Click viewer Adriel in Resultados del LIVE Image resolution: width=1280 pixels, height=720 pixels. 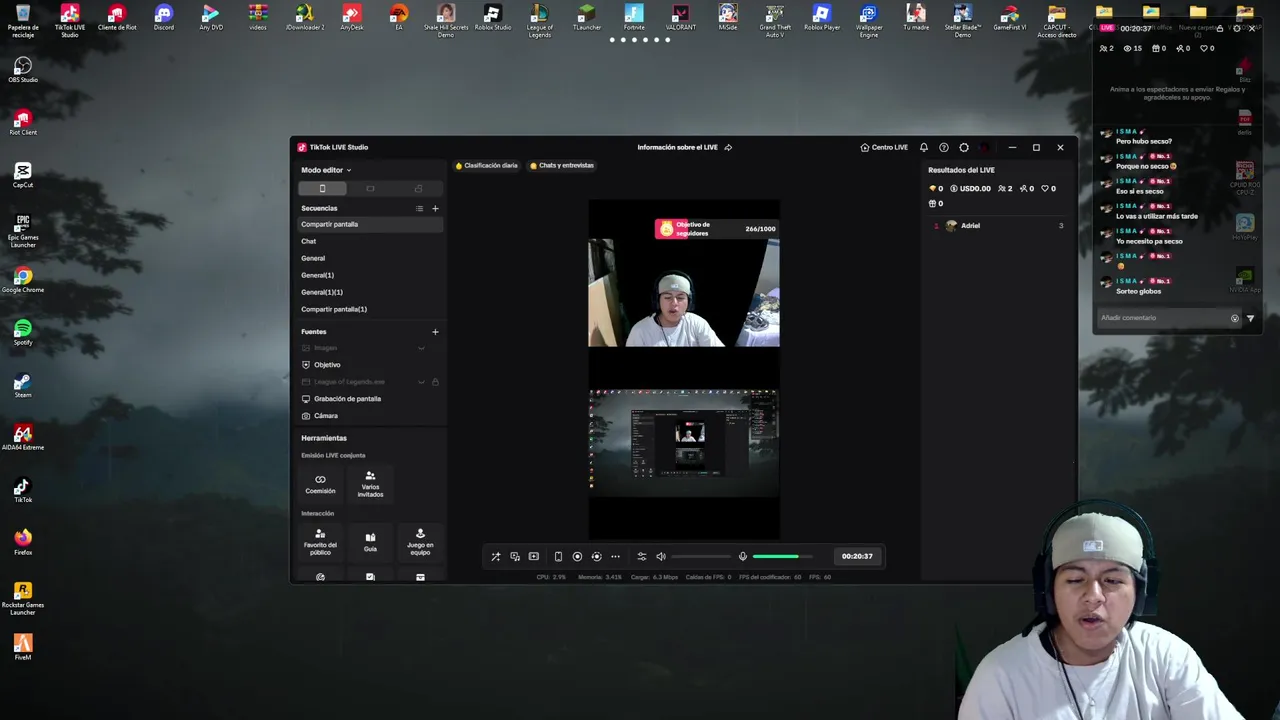point(998,226)
